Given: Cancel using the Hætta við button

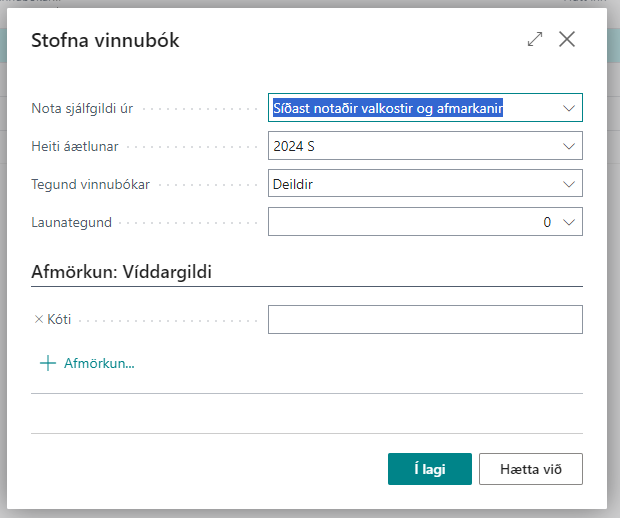Looking at the screenshot, I should [530, 468].
